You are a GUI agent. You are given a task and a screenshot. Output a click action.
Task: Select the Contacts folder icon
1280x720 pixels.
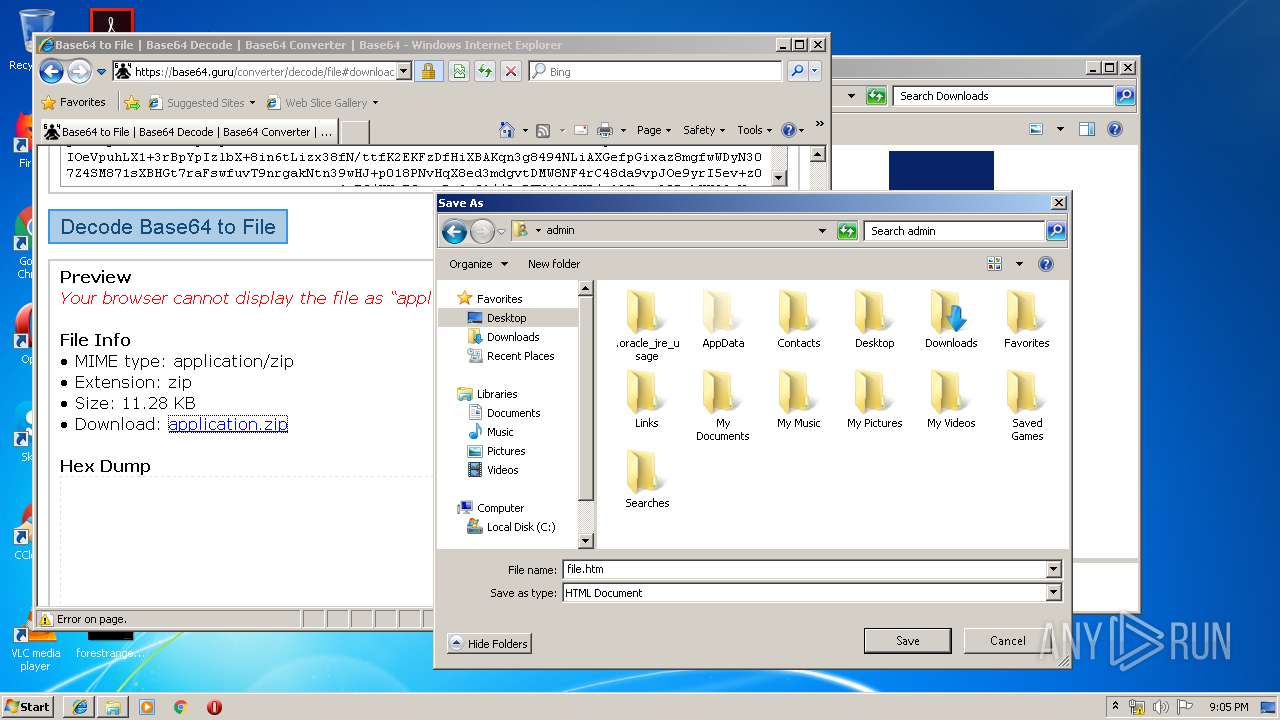pyautogui.click(x=798, y=320)
